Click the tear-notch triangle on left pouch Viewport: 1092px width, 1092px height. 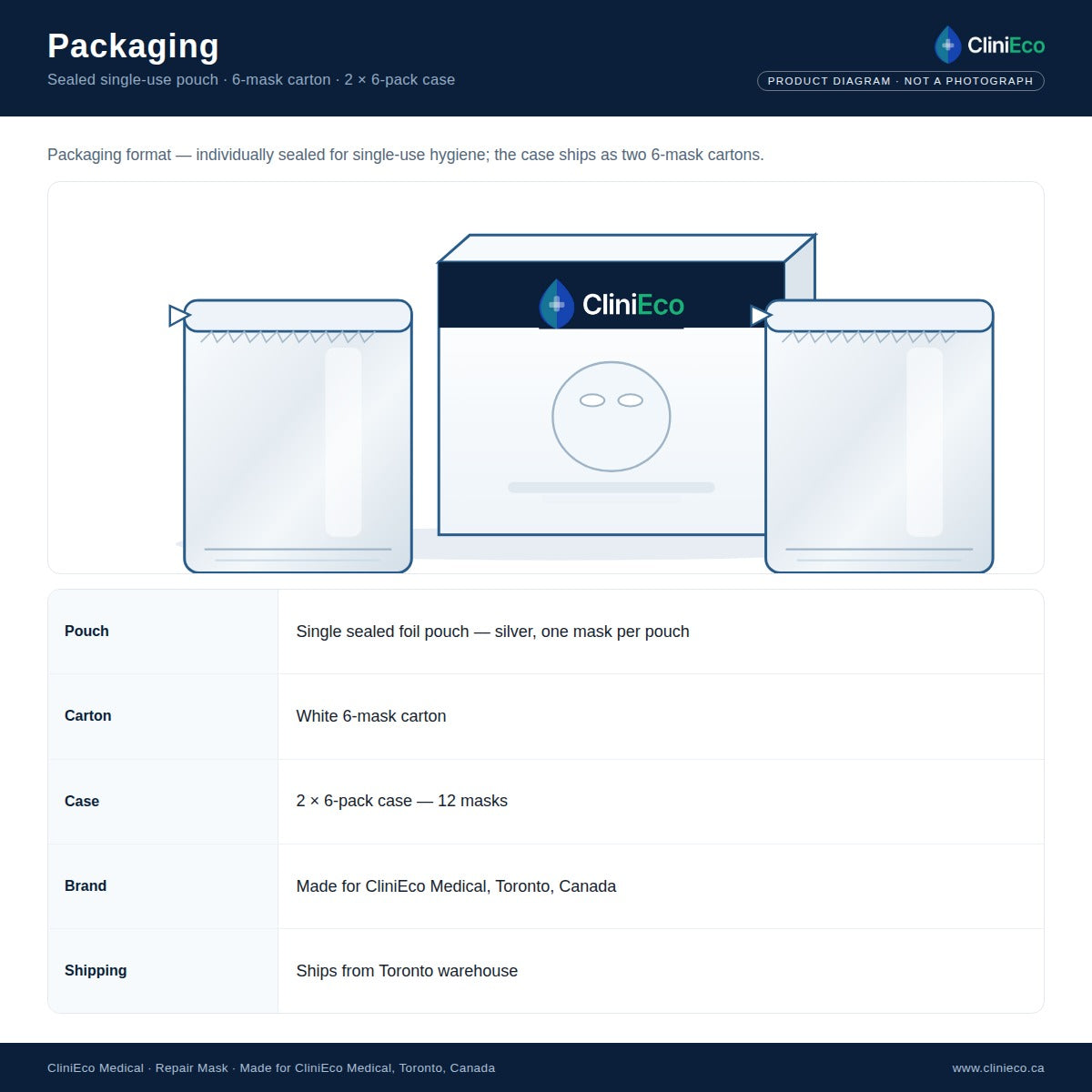[x=179, y=316]
